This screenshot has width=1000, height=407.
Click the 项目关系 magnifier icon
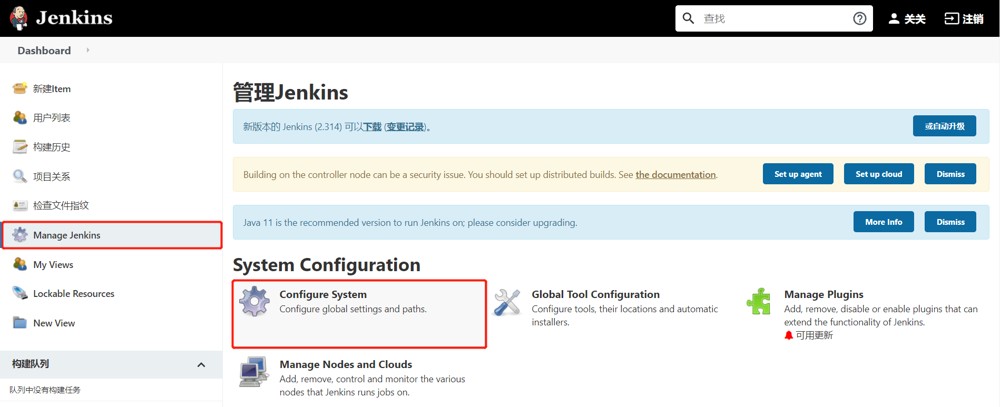tap(20, 177)
